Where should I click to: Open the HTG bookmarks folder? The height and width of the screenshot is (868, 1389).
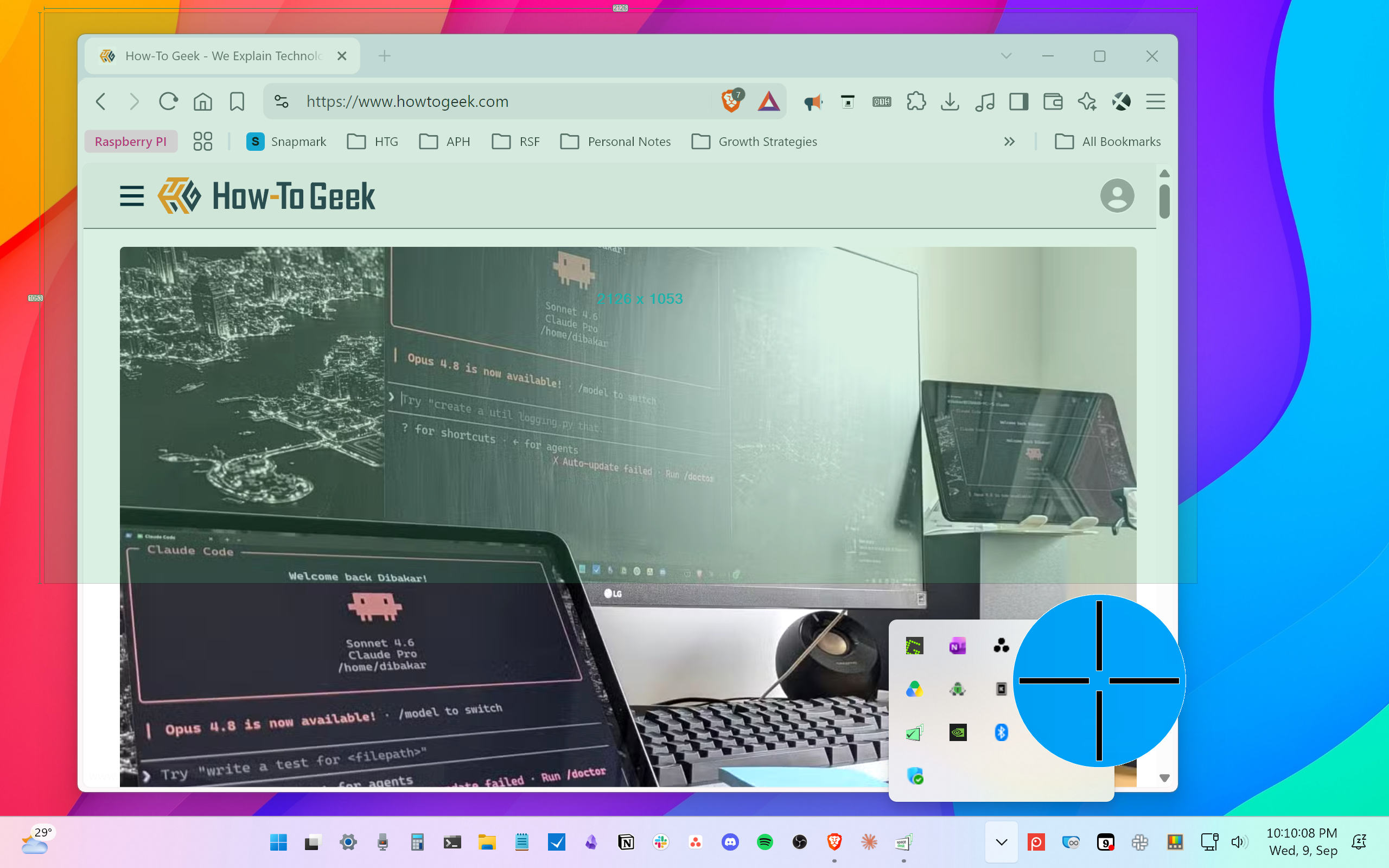click(373, 141)
